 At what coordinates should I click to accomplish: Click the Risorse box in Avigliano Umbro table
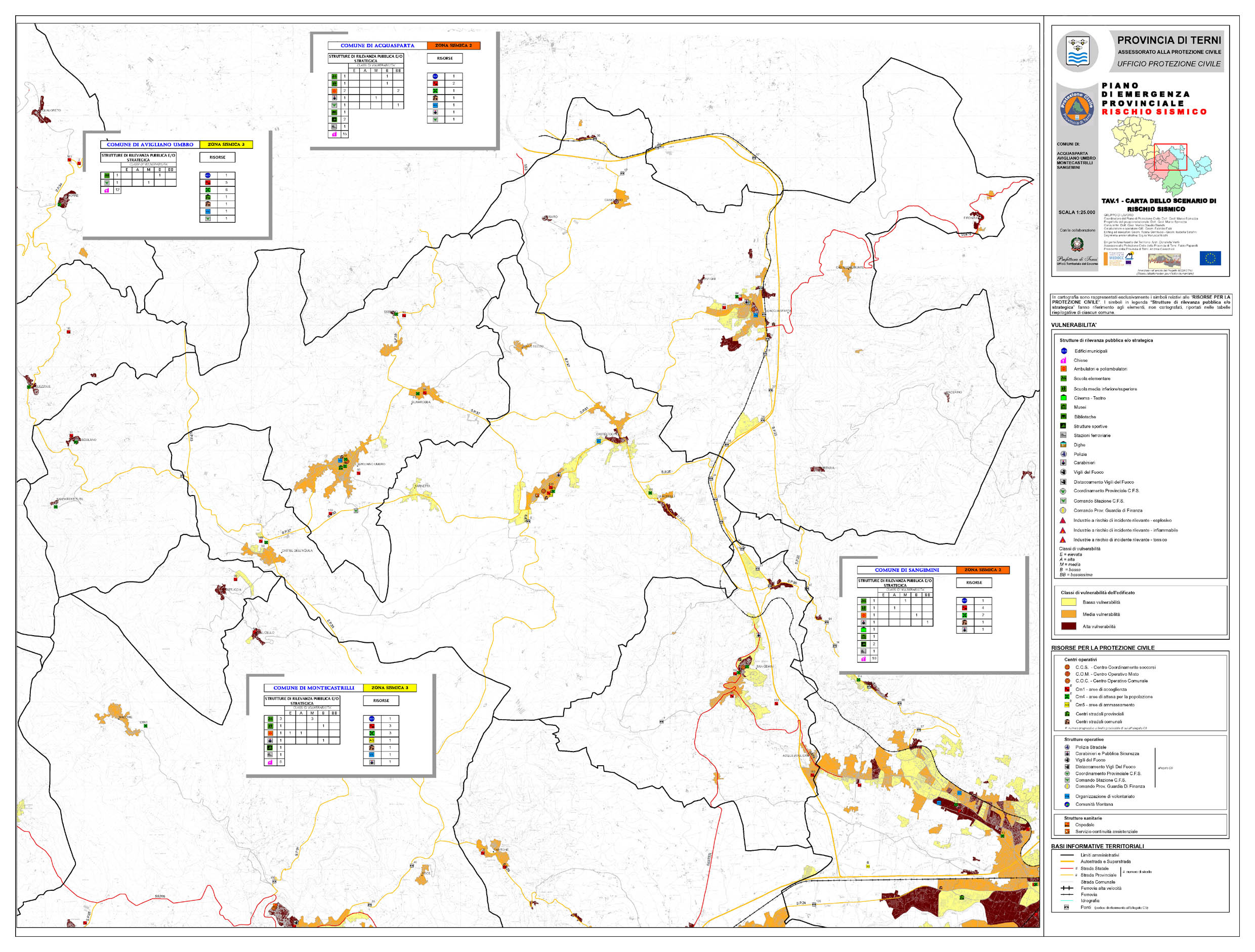coord(217,157)
